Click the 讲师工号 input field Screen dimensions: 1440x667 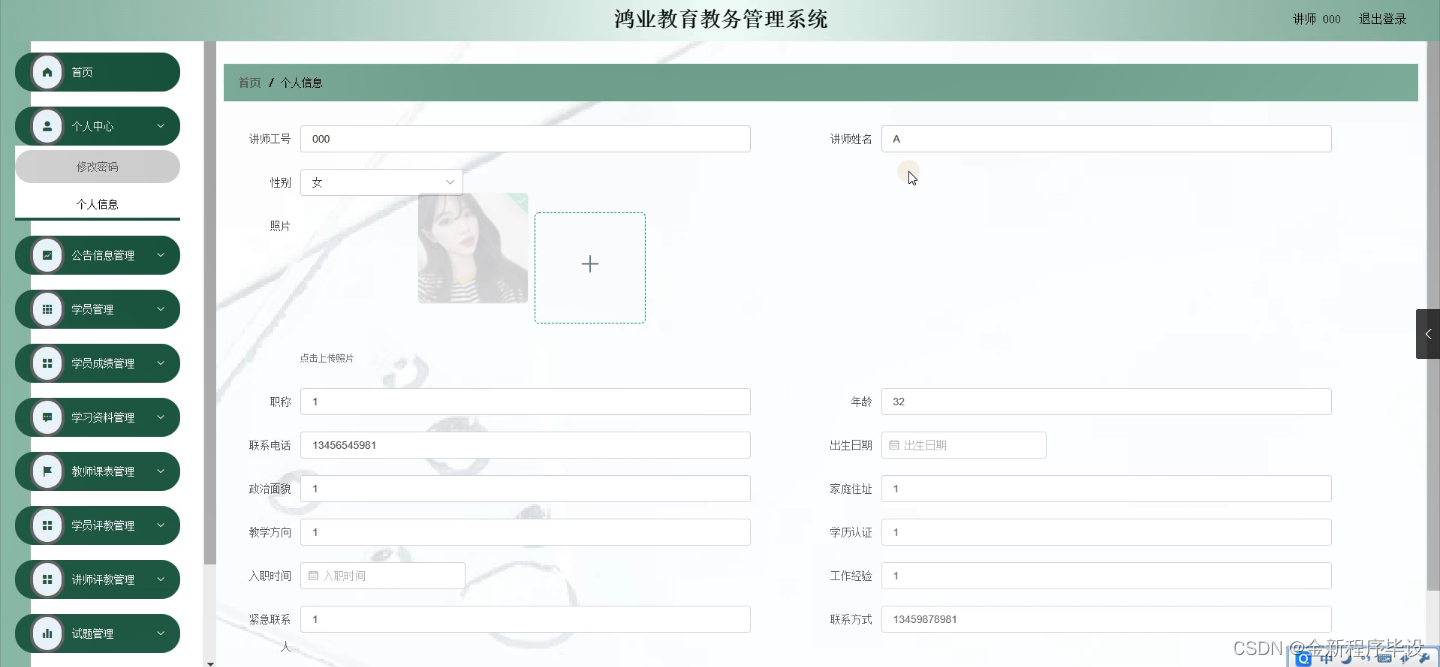(525, 139)
